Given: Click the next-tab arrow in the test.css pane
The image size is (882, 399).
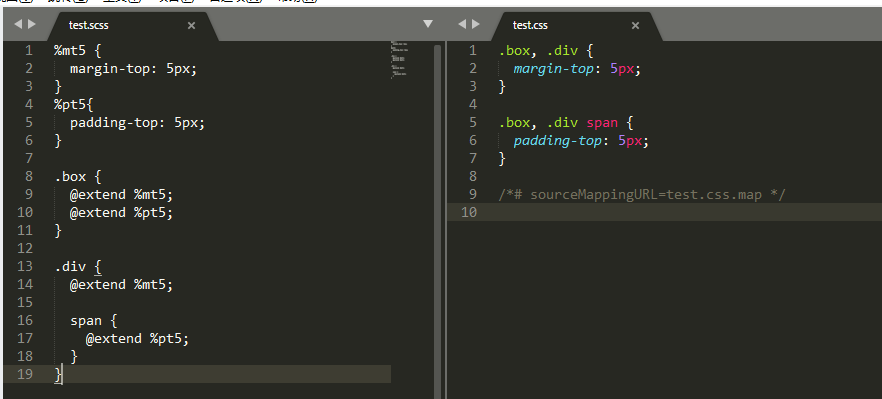Looking at the screenshot, I should 476,24.
